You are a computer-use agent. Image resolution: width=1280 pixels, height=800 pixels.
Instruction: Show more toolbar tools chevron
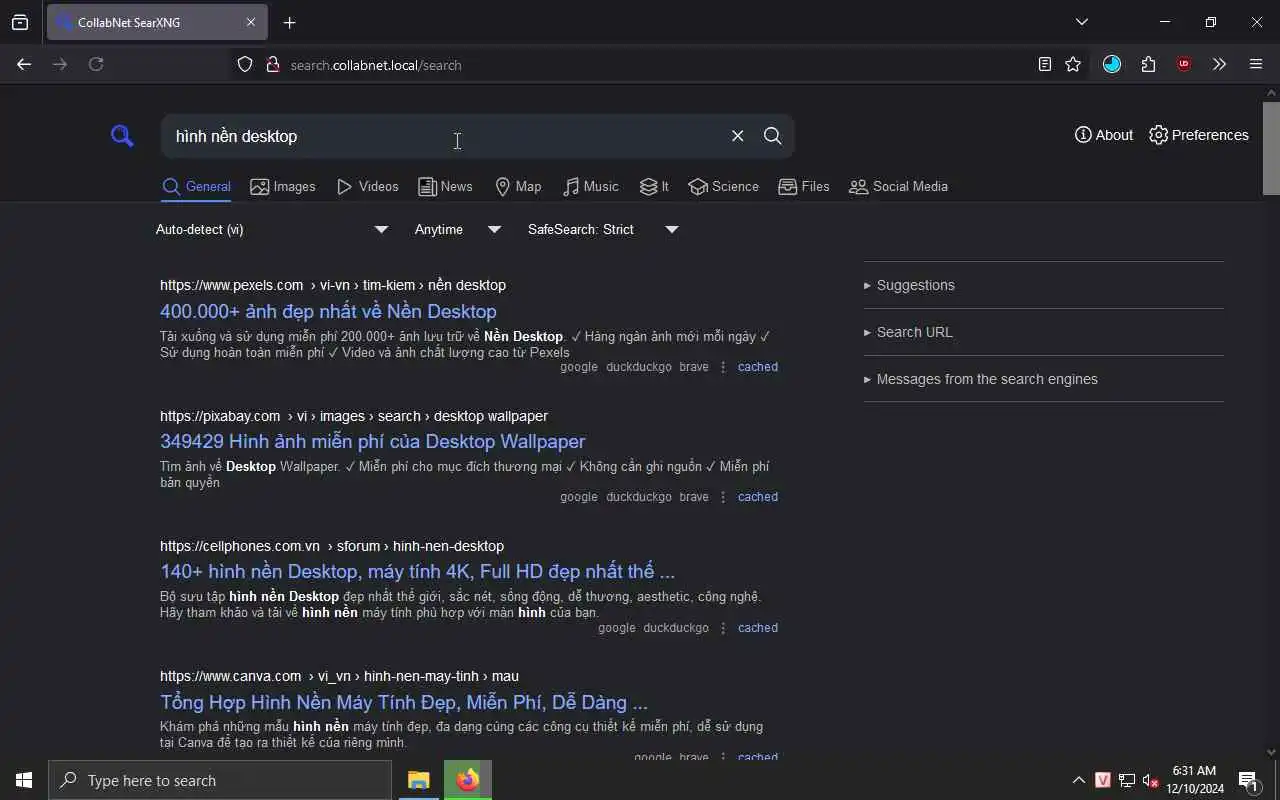click(x=1219, y=64)
